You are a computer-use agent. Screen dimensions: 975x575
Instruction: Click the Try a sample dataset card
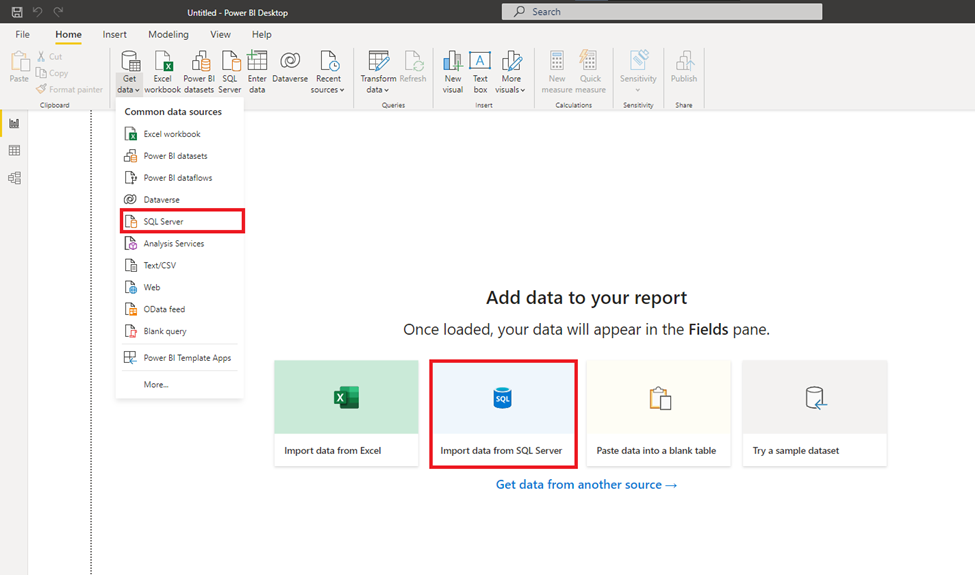pos(815,413)
